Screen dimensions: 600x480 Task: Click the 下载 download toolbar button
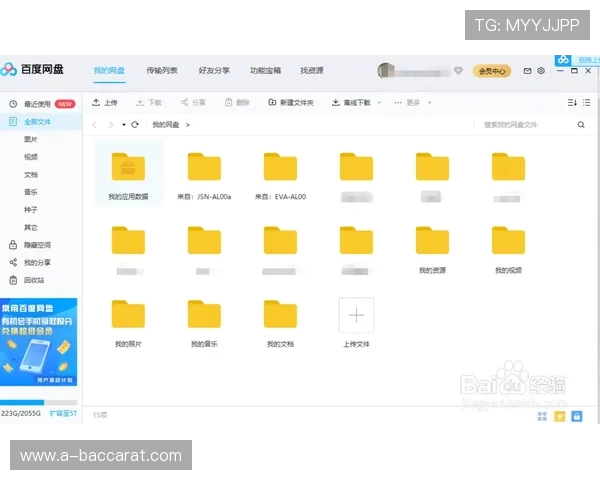point(149,103)
